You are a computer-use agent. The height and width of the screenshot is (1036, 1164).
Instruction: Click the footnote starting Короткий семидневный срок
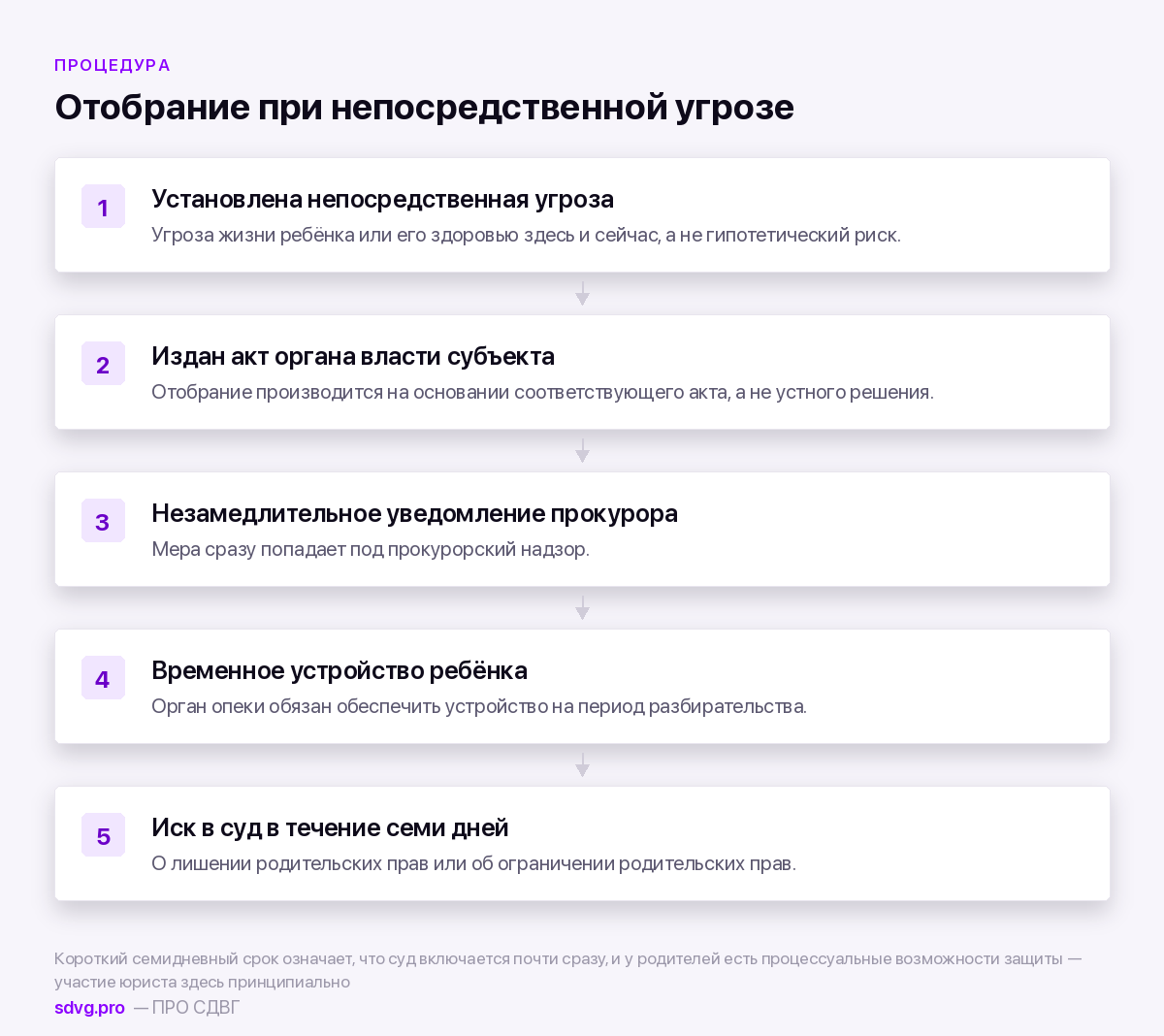(x=567, y=970)
